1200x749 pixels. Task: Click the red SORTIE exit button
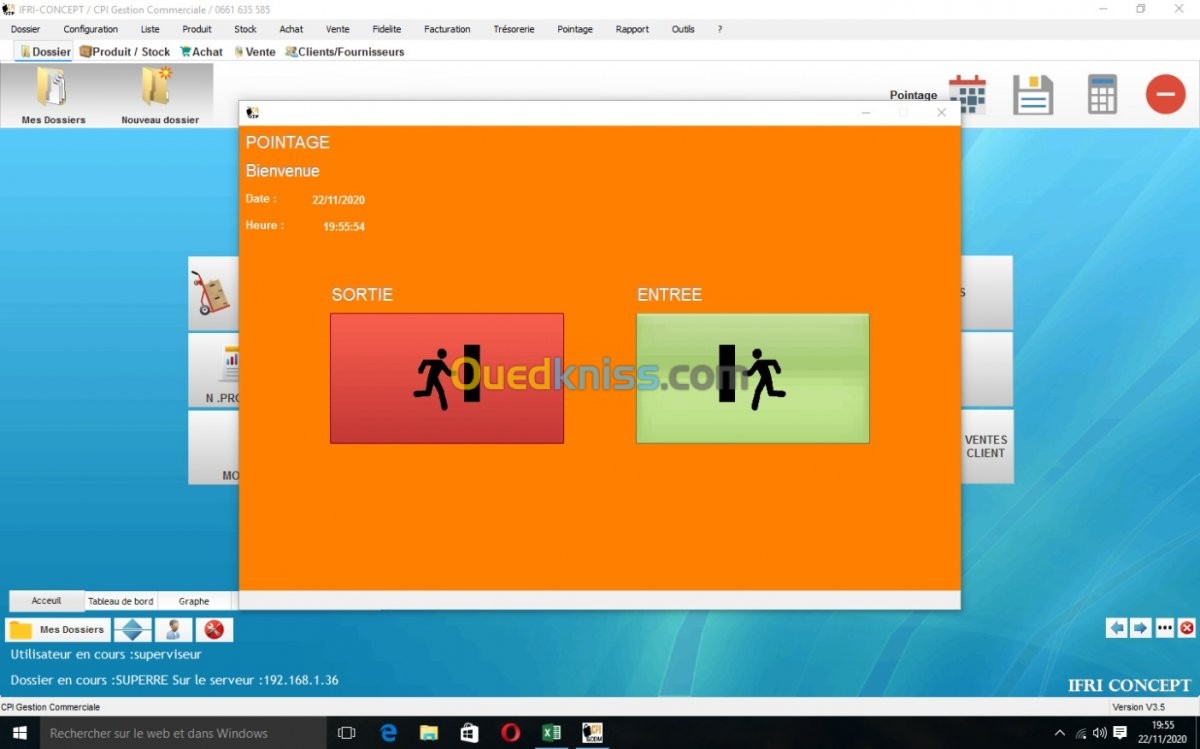click(446, 378)
